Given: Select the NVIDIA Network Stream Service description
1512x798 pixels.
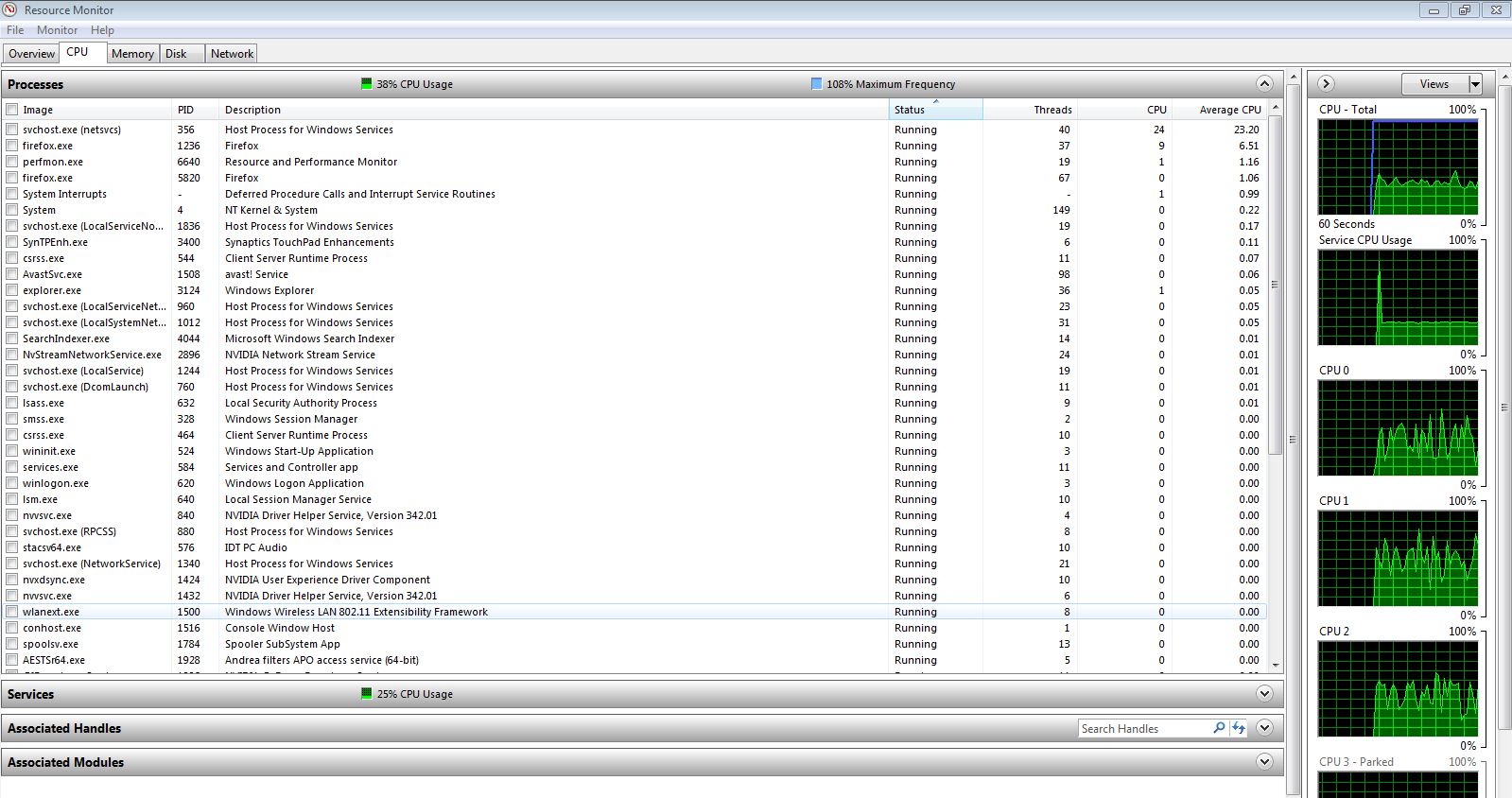Looking at the screenshot, I should coord(300,355).
